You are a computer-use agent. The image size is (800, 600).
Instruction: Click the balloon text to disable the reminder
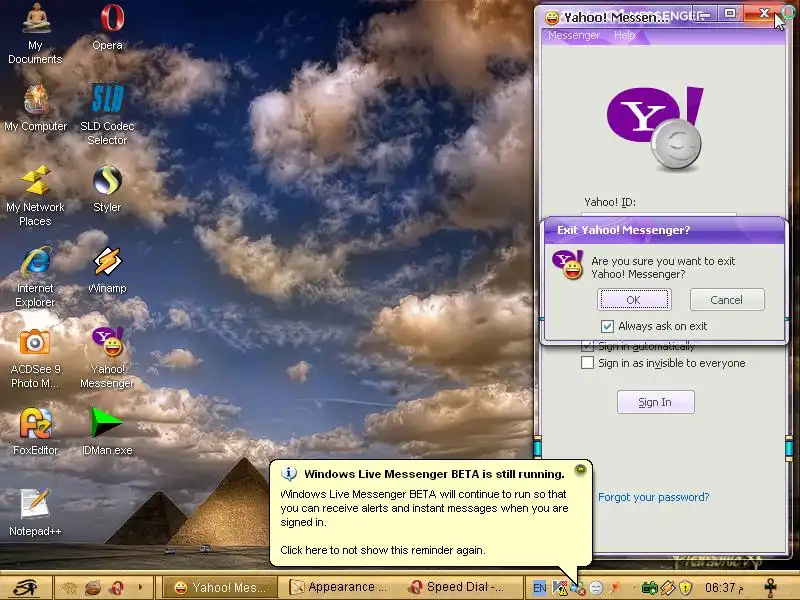pos(382,550)
